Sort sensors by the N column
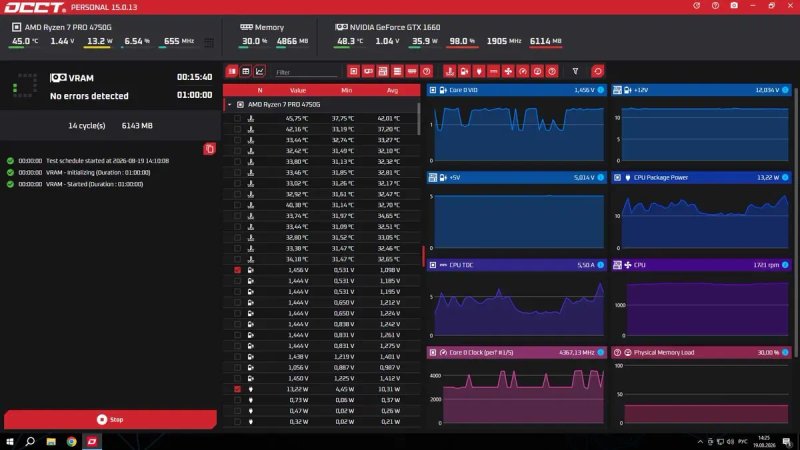 coord(260,90)
